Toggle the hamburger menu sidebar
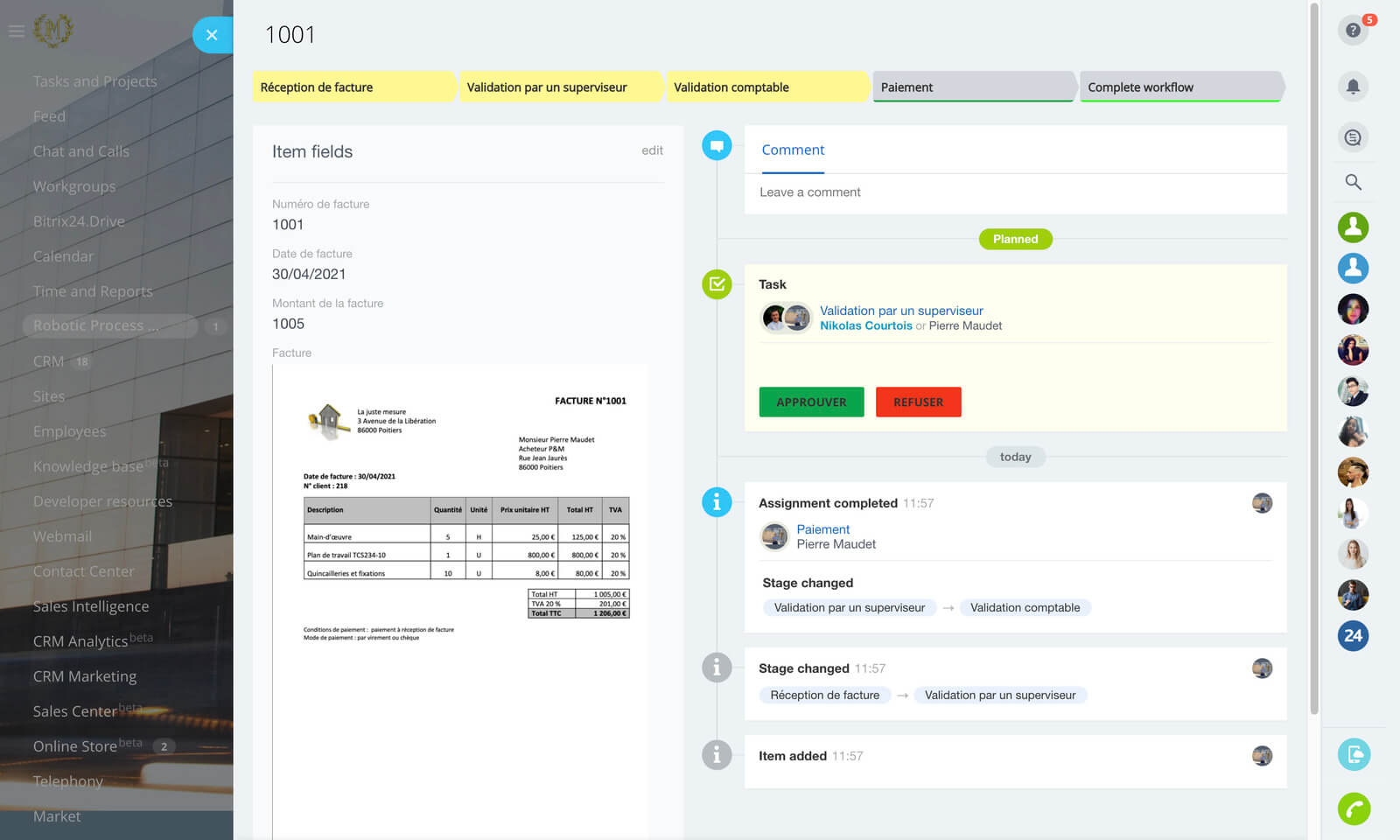Image resolution: width=1400 pixels, height=840 pixels. tap(16, 31)
